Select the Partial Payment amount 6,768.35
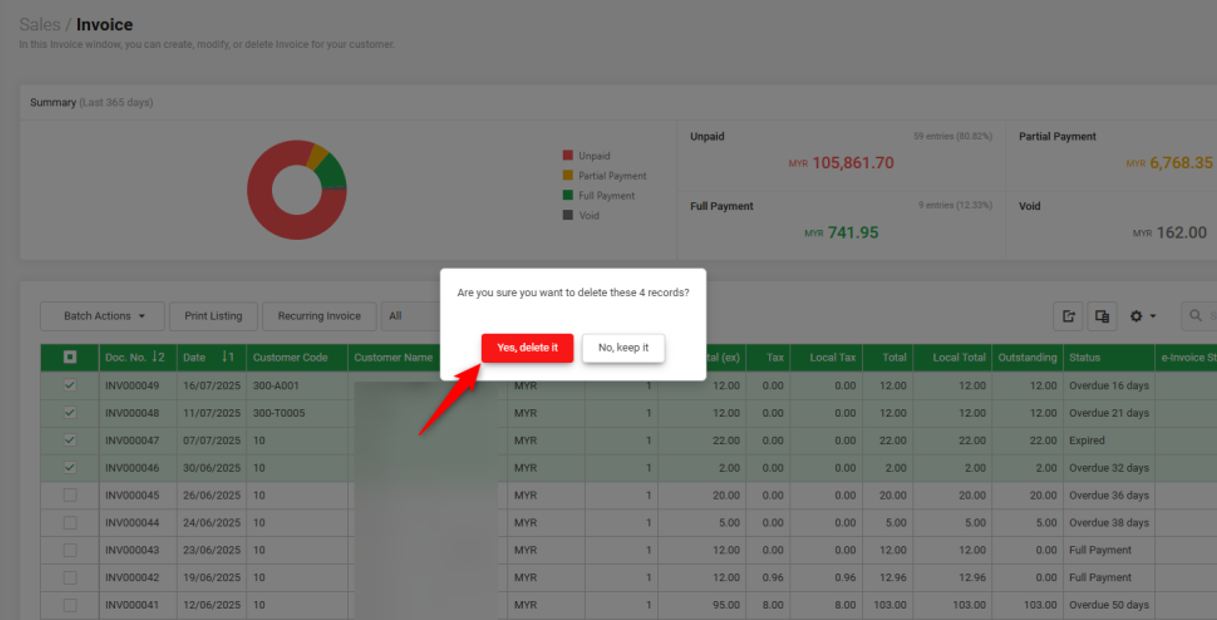 coord(1181,163)
